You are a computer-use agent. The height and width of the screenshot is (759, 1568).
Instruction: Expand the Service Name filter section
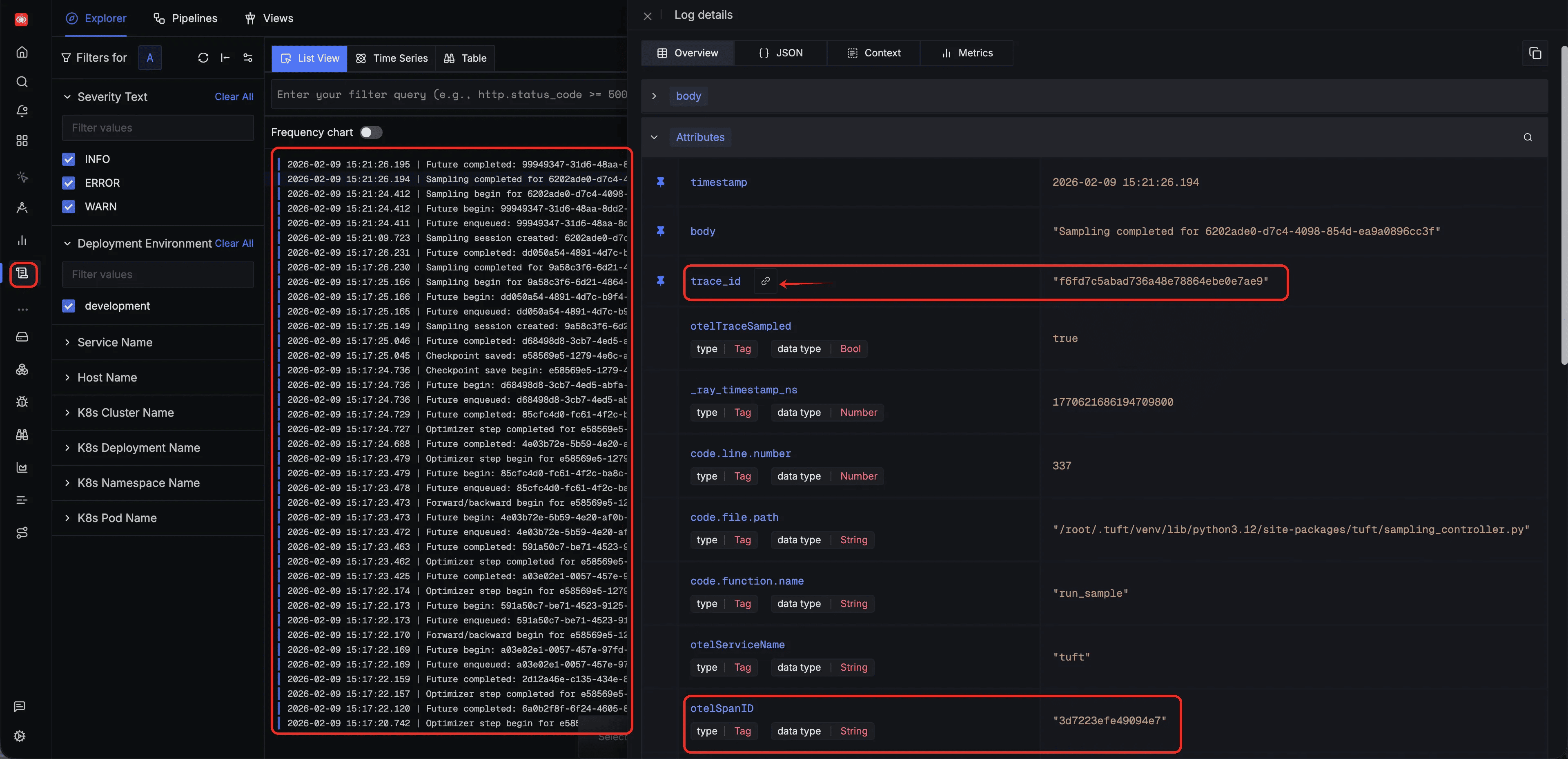(114, 342)
